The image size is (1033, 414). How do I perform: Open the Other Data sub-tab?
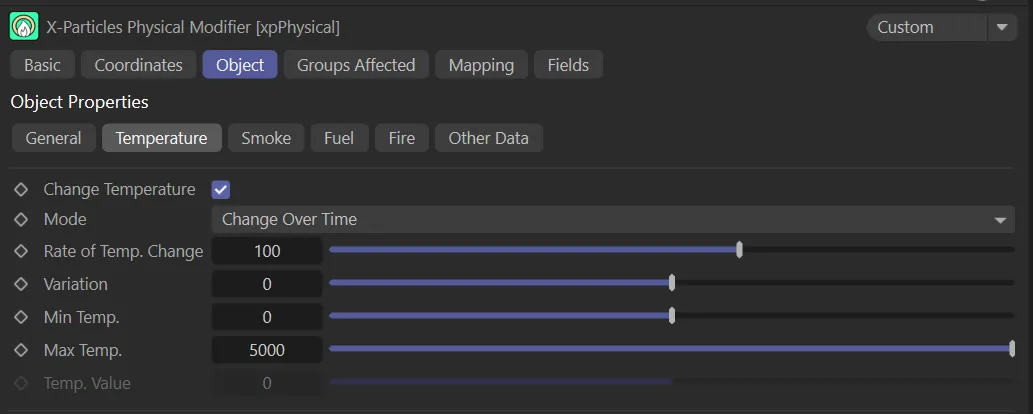(x=488, y=138)
